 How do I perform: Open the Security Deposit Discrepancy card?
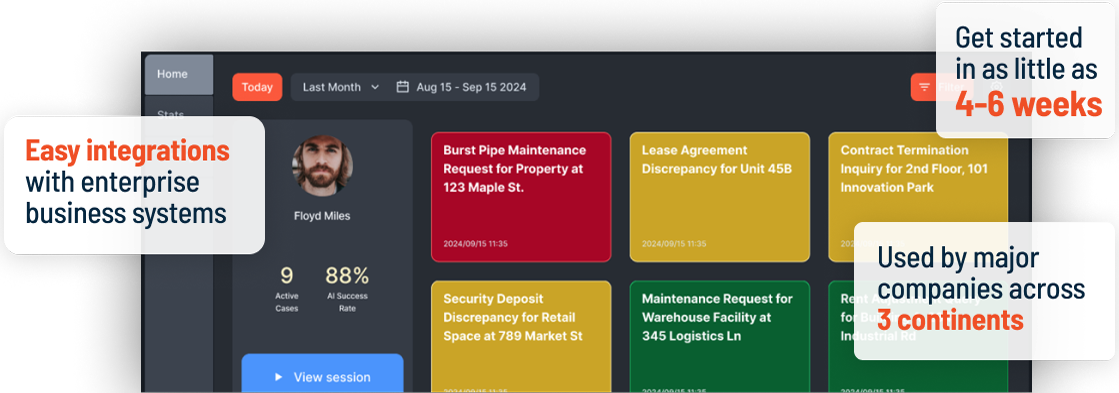click(521, 337)
